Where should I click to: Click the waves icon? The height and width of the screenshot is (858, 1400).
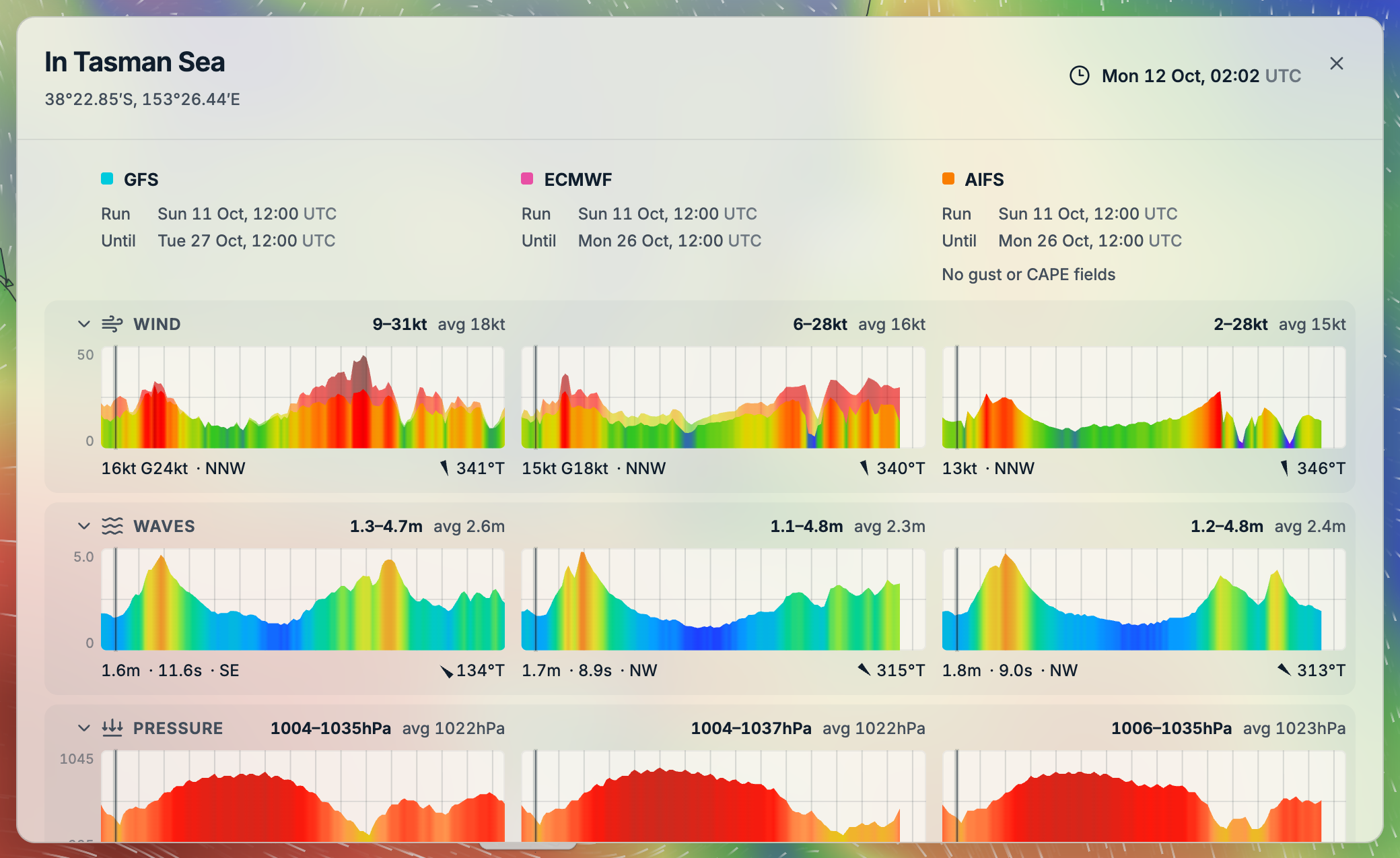pos(112,526)
